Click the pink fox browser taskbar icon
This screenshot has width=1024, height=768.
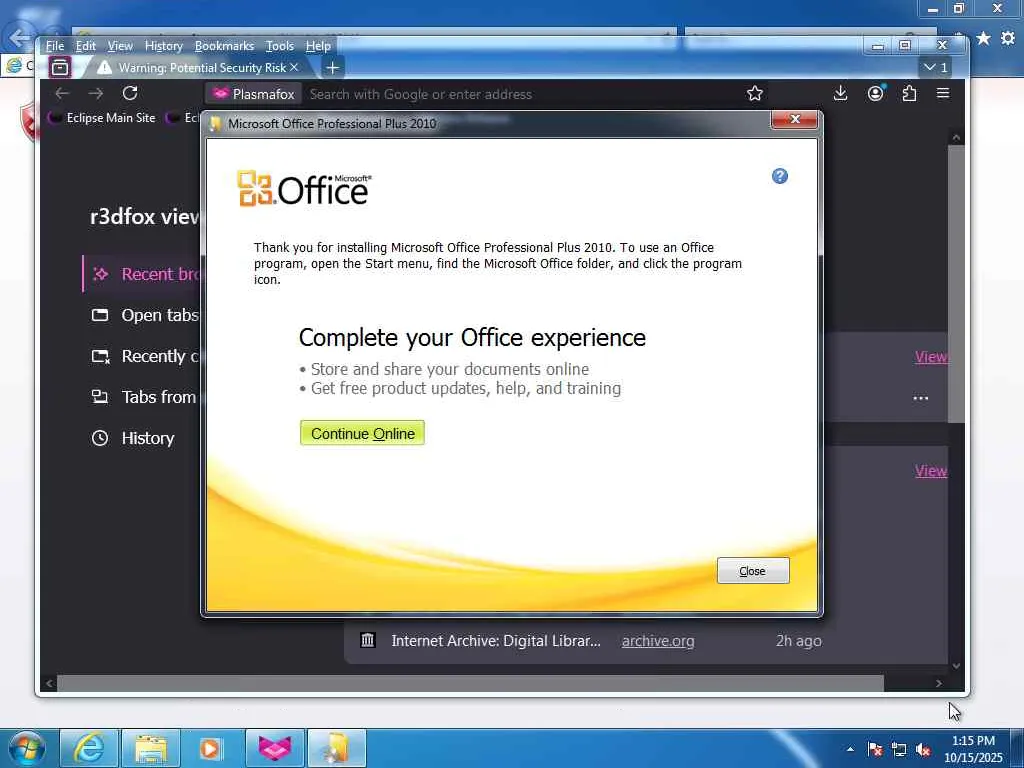[275, 748]
